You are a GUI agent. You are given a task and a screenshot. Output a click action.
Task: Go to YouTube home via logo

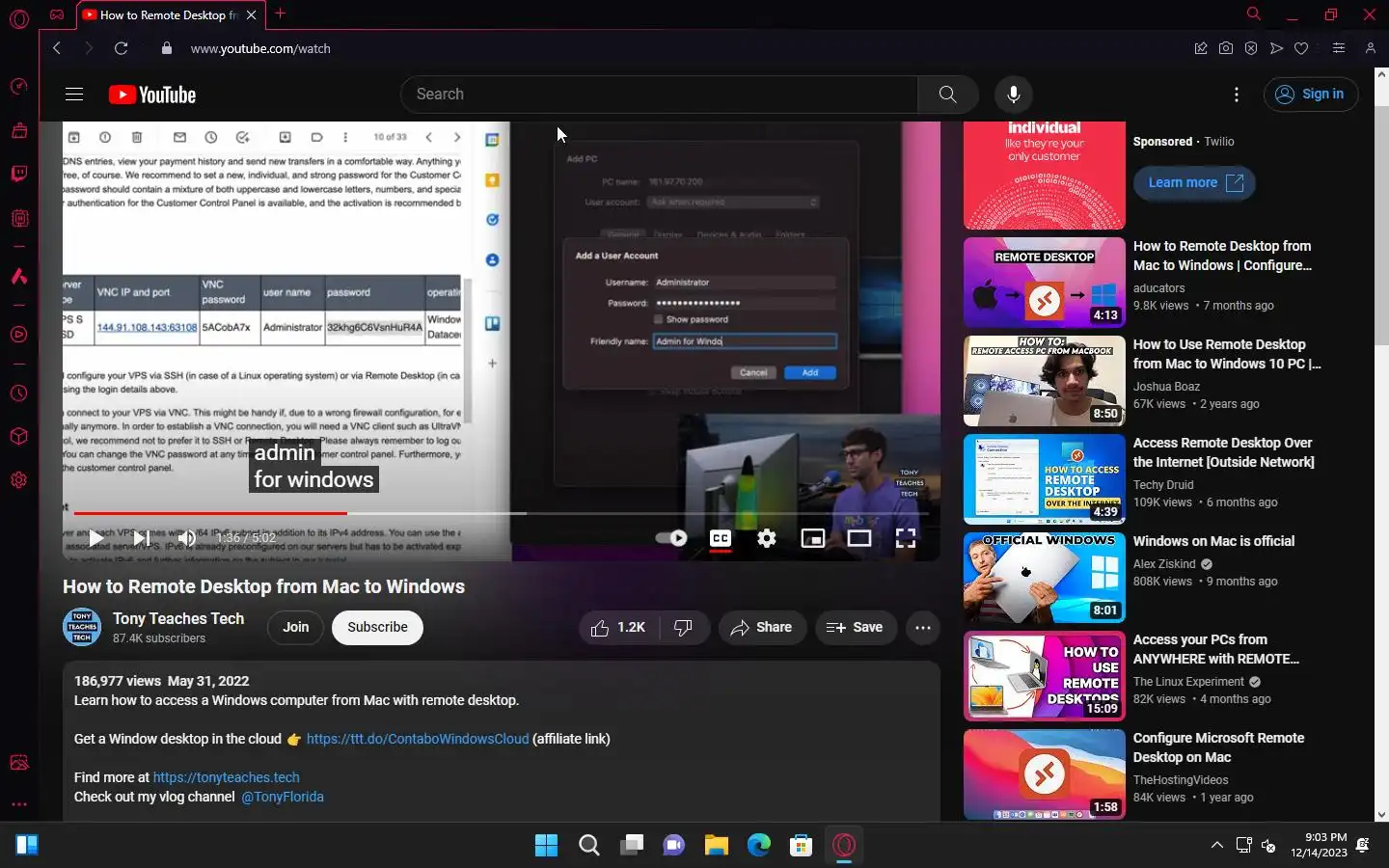click(152, 95)
